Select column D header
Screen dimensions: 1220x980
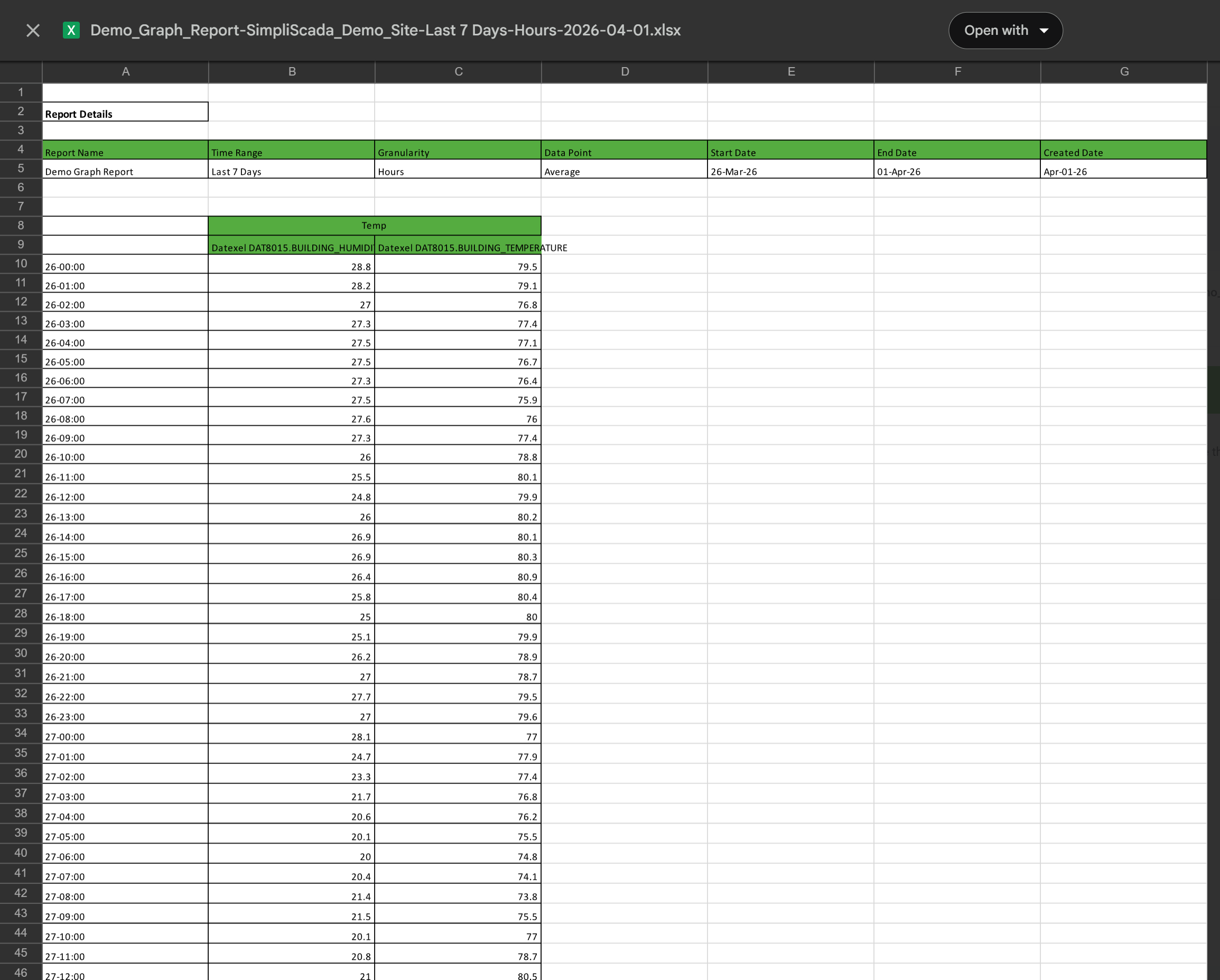625,72
